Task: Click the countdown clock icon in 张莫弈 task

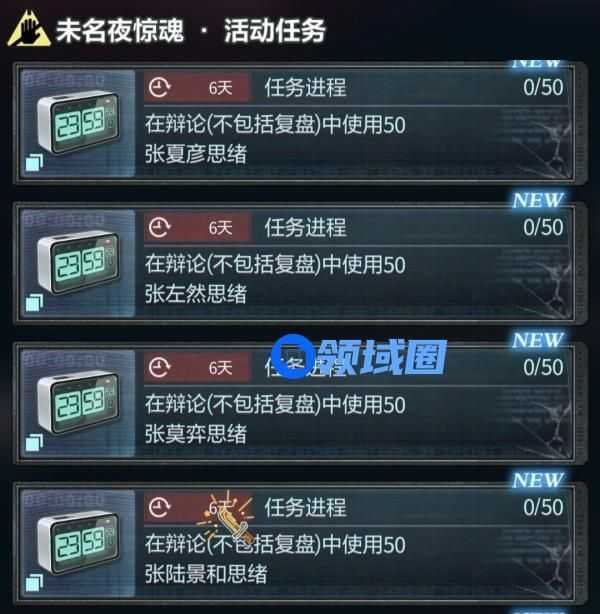Action: click(159, 368)
